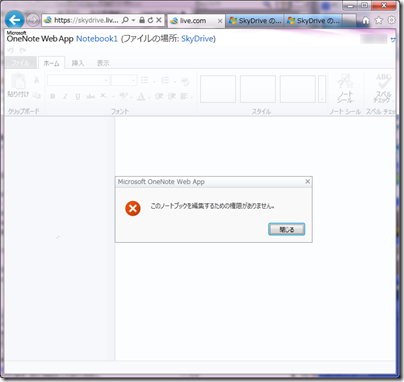Open the font size dropdown
404x382 pixels.
click(134, 80)
